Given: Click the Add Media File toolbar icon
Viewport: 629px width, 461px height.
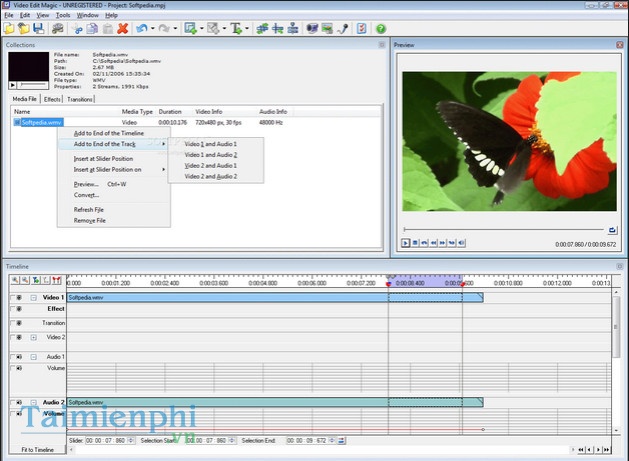Looking at the screenshot, I should pos(190,28).
